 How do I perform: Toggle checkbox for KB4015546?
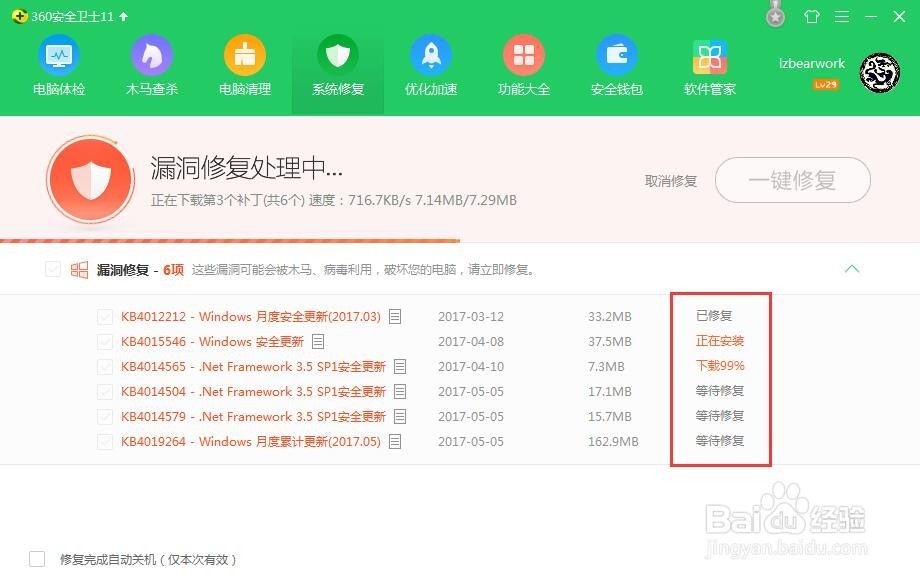[x=105, y=341]
